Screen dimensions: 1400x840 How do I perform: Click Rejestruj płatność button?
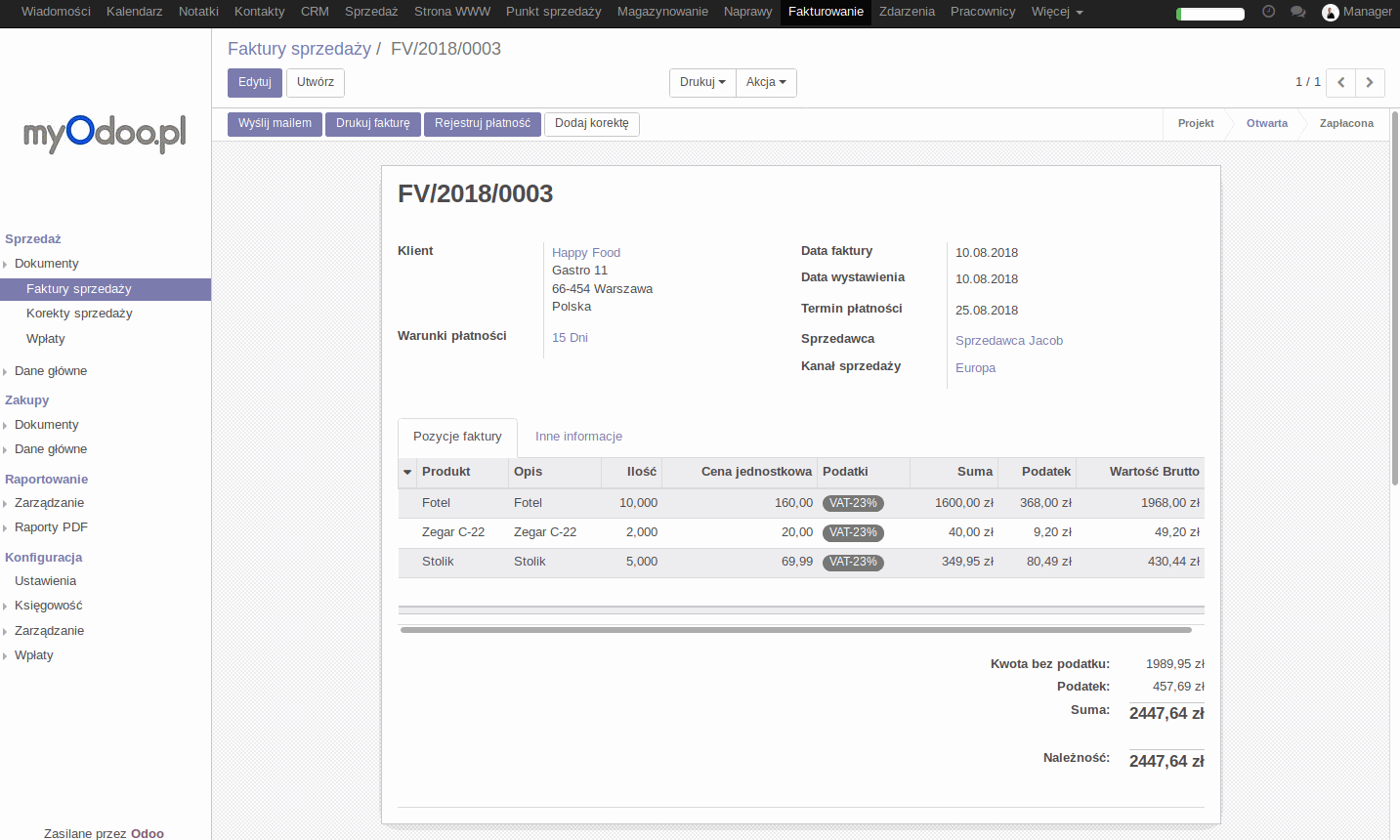click(x=483, y=124)
